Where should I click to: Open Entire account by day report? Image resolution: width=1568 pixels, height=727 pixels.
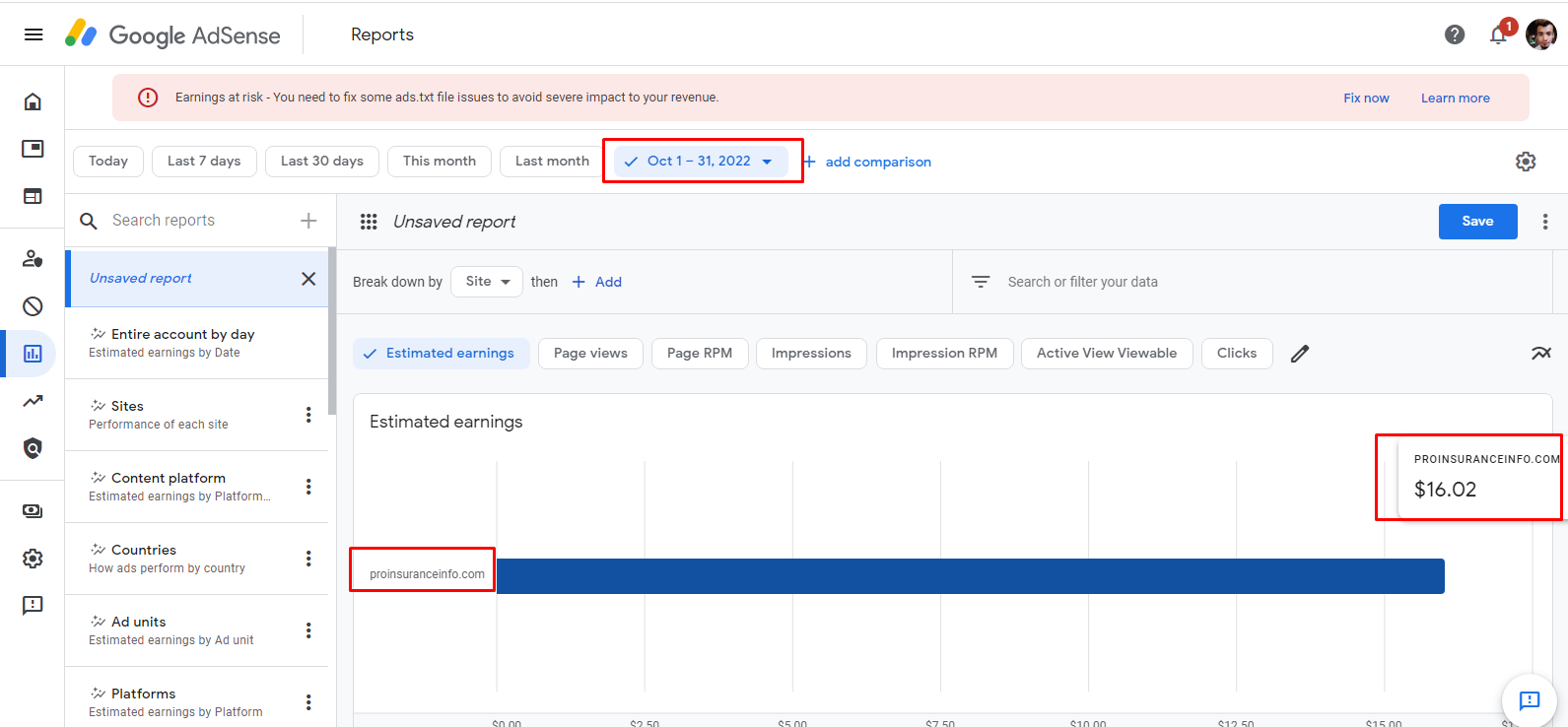[x=196, y=343]
